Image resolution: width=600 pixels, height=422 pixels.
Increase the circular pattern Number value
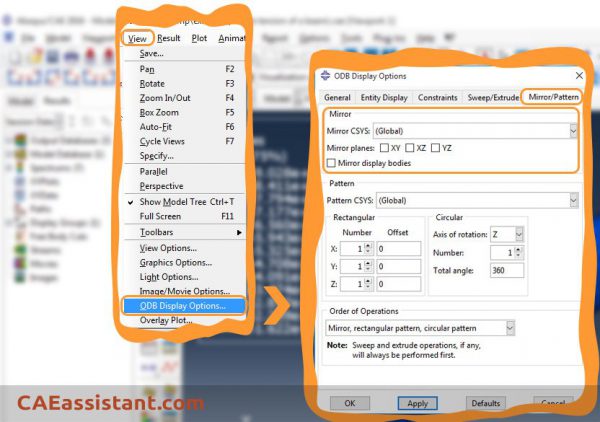[x=521, y=250]
